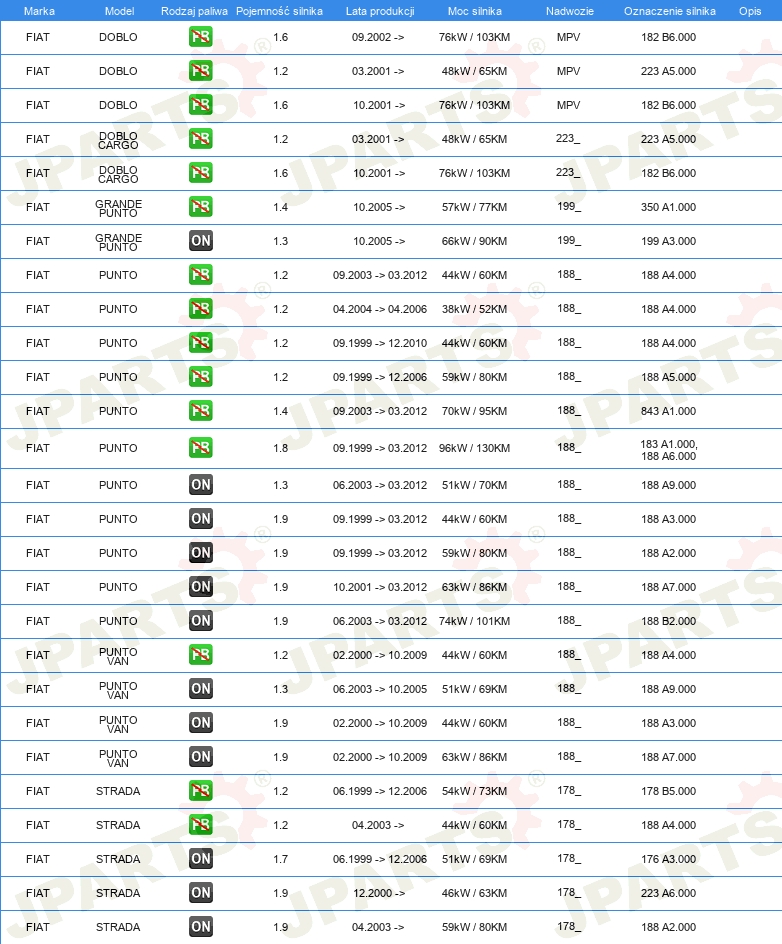Click the ON diesel icon in the PUNTO VAN 63kW / 86KM row
This screenshot has width=782, height=944.
tap(200, 757)
